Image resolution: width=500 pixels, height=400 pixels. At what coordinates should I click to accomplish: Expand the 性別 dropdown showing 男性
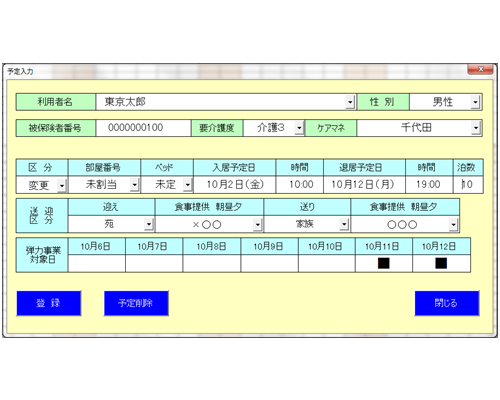475,102
